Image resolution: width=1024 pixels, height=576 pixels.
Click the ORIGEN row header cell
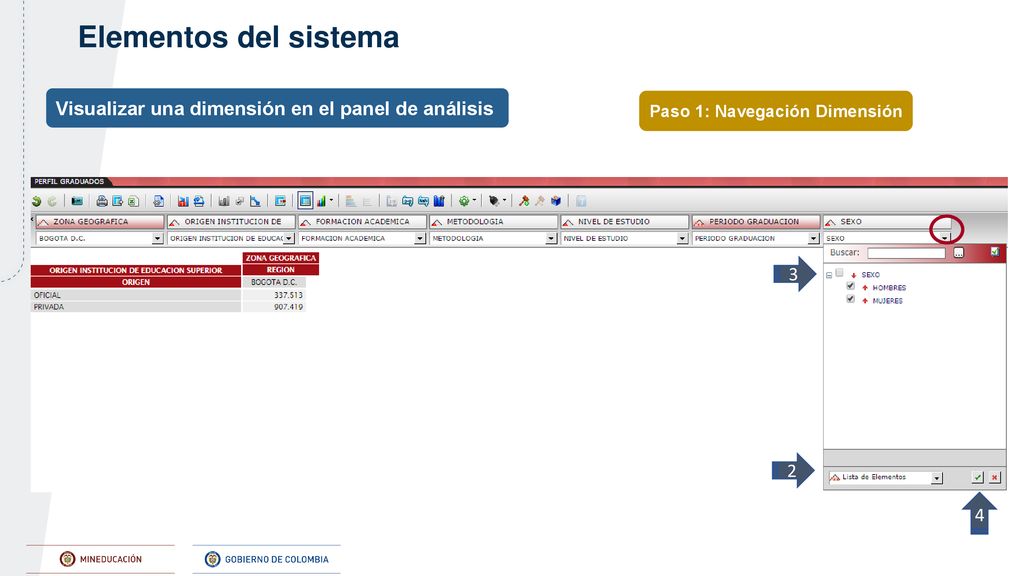tap(136, 282)
